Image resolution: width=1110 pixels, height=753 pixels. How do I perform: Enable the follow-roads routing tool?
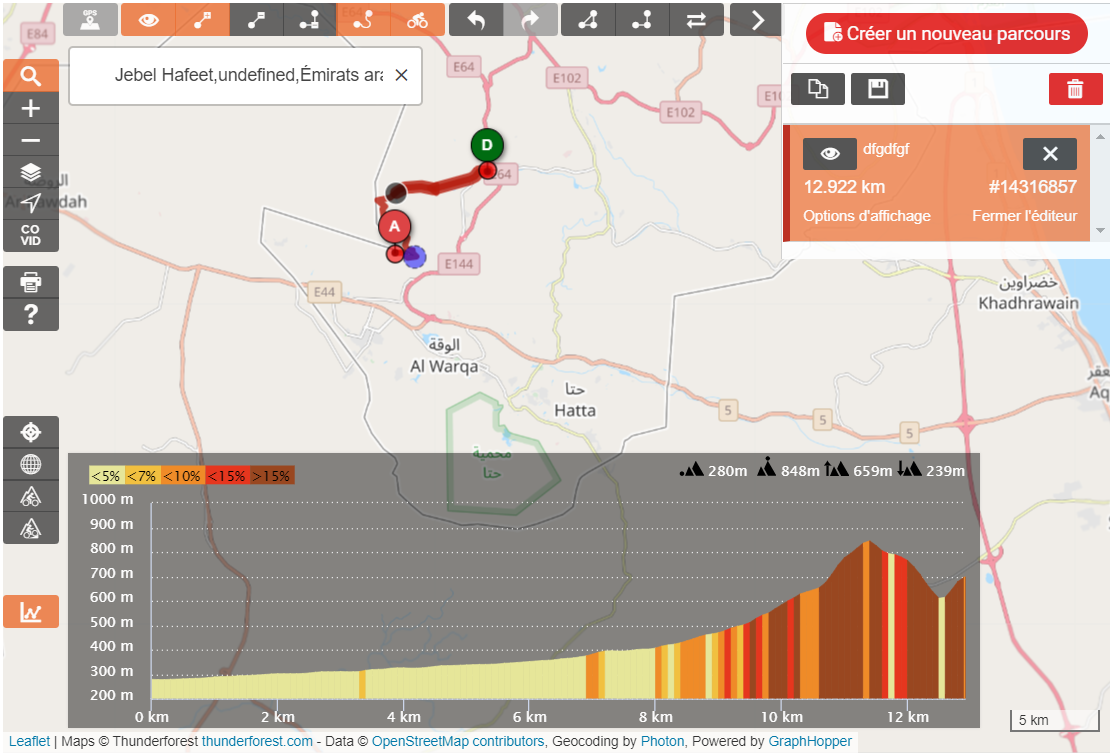click(364, 20)
